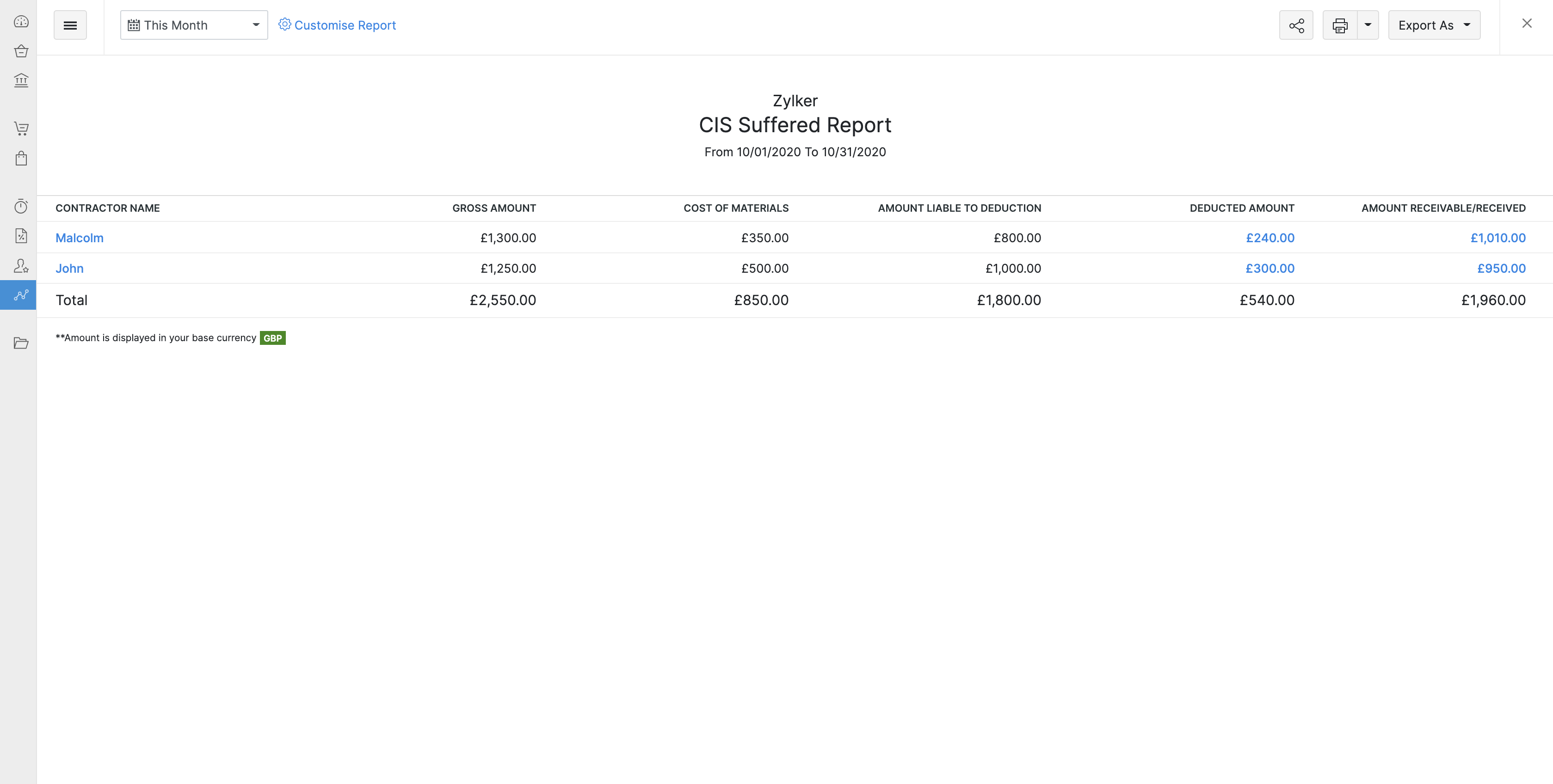Open the Accountant user-star icon
The width and height of the screenshot is (1553, 784).
tap(21, 266)
